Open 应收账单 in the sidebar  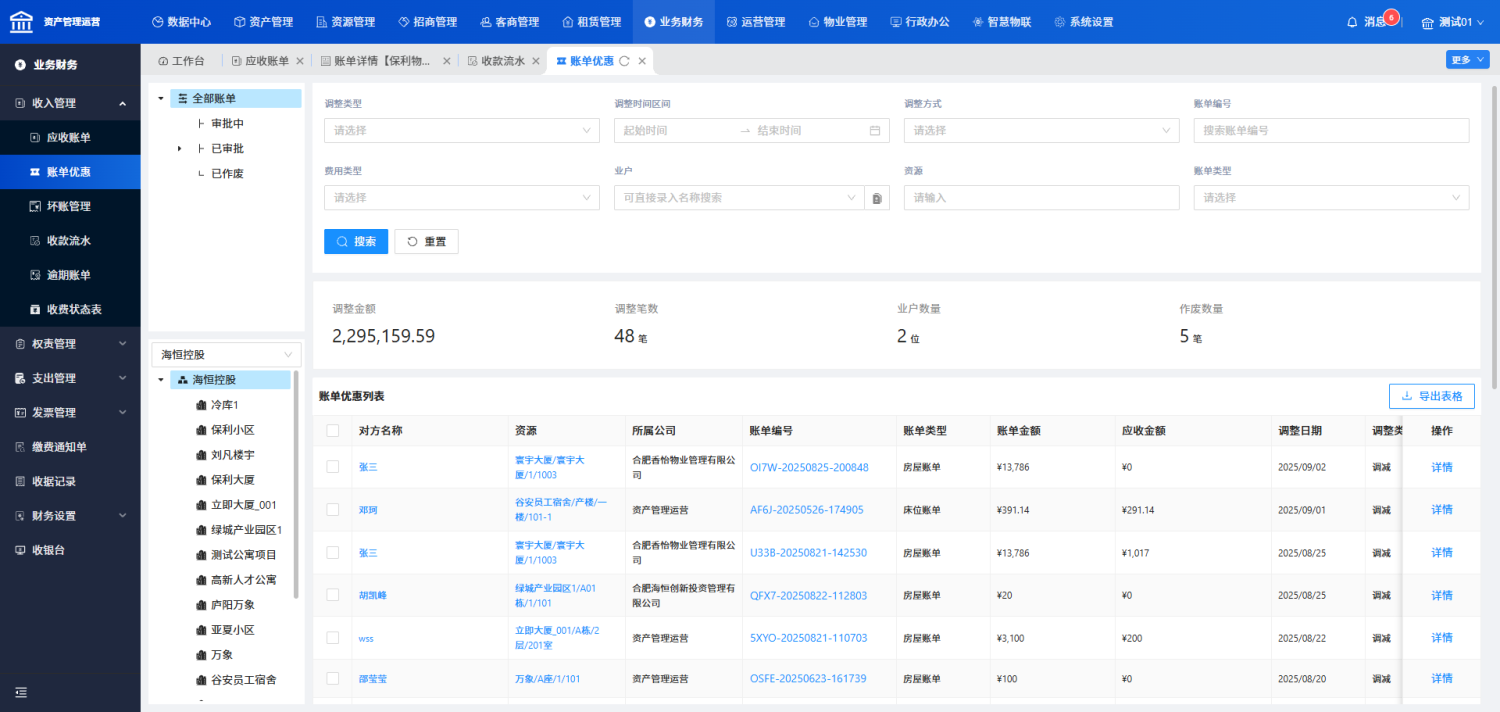(70, 138)
